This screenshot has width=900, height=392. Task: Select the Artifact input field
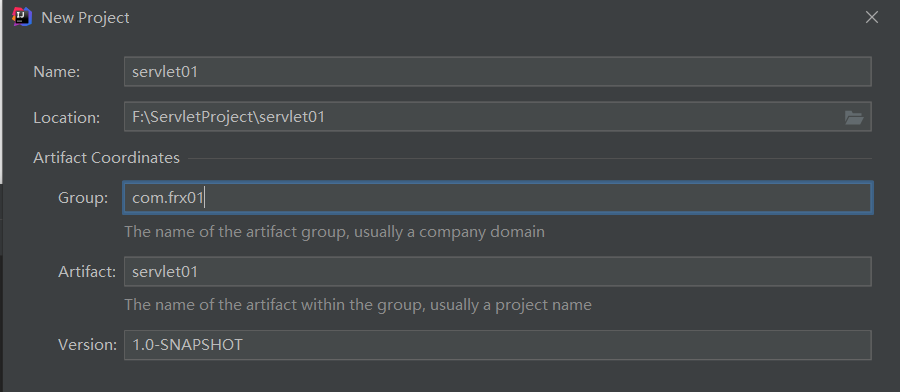click(x=498, y=271)
